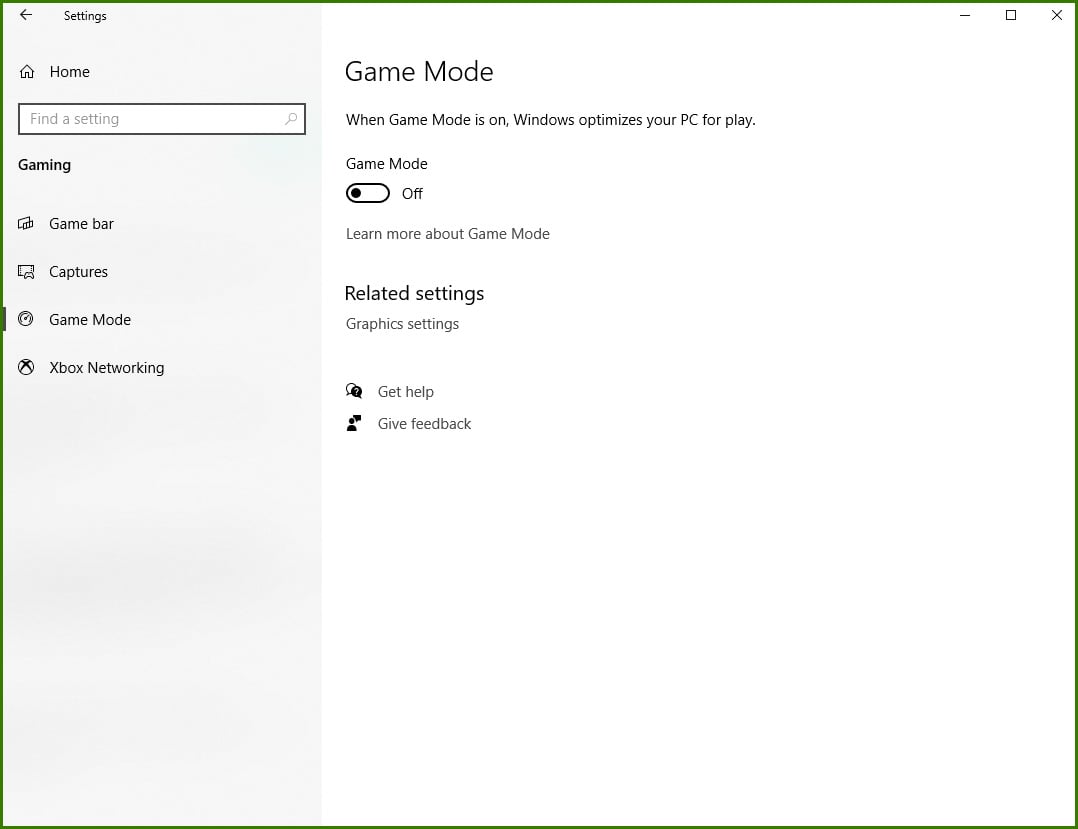This screenshot has width=1078, height=829.
Task: Click the Gaming section heading
Action: click(45, 165)
